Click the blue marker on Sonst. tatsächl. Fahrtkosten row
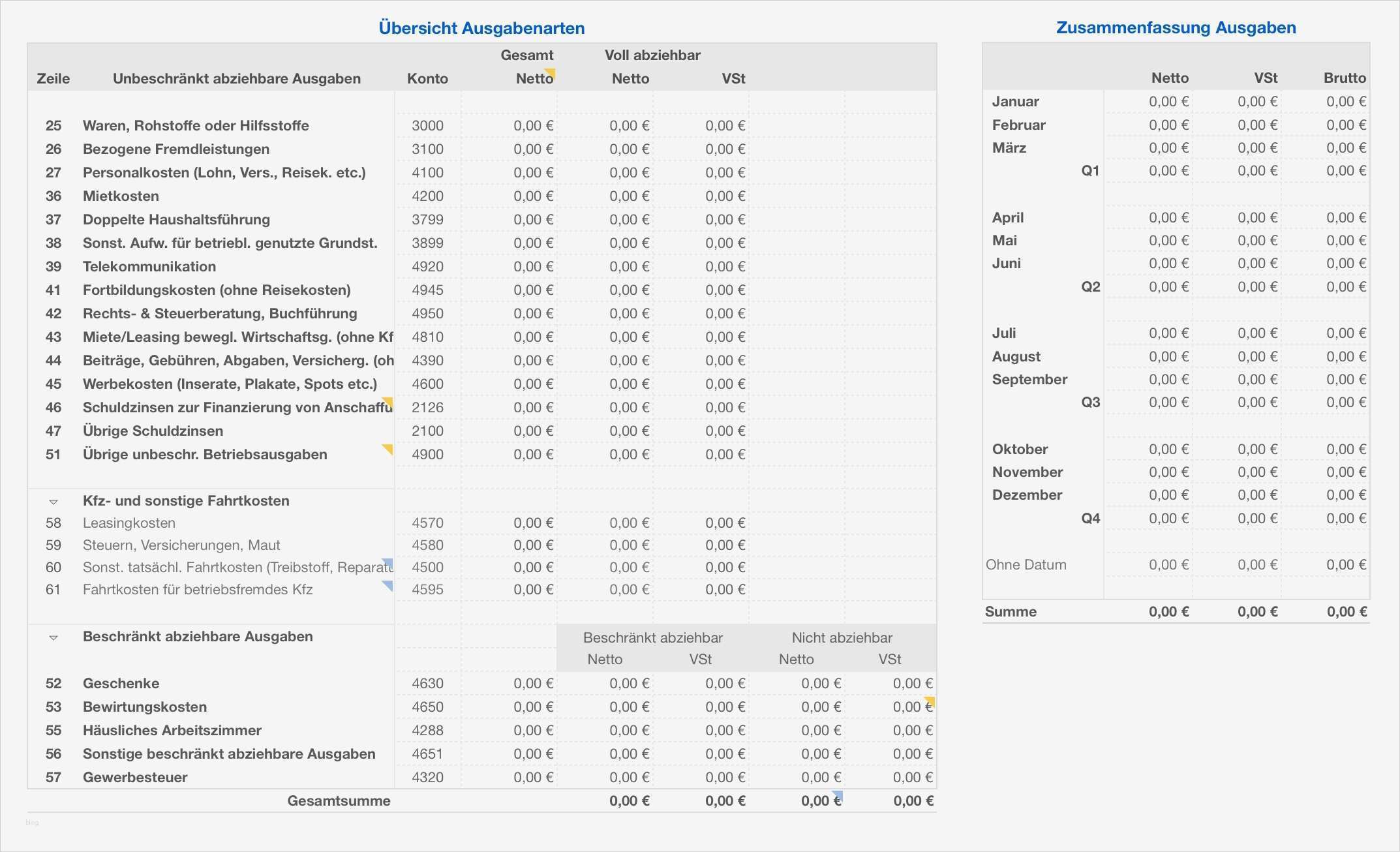Screen dimensions: 1400x852 (389, 562)
